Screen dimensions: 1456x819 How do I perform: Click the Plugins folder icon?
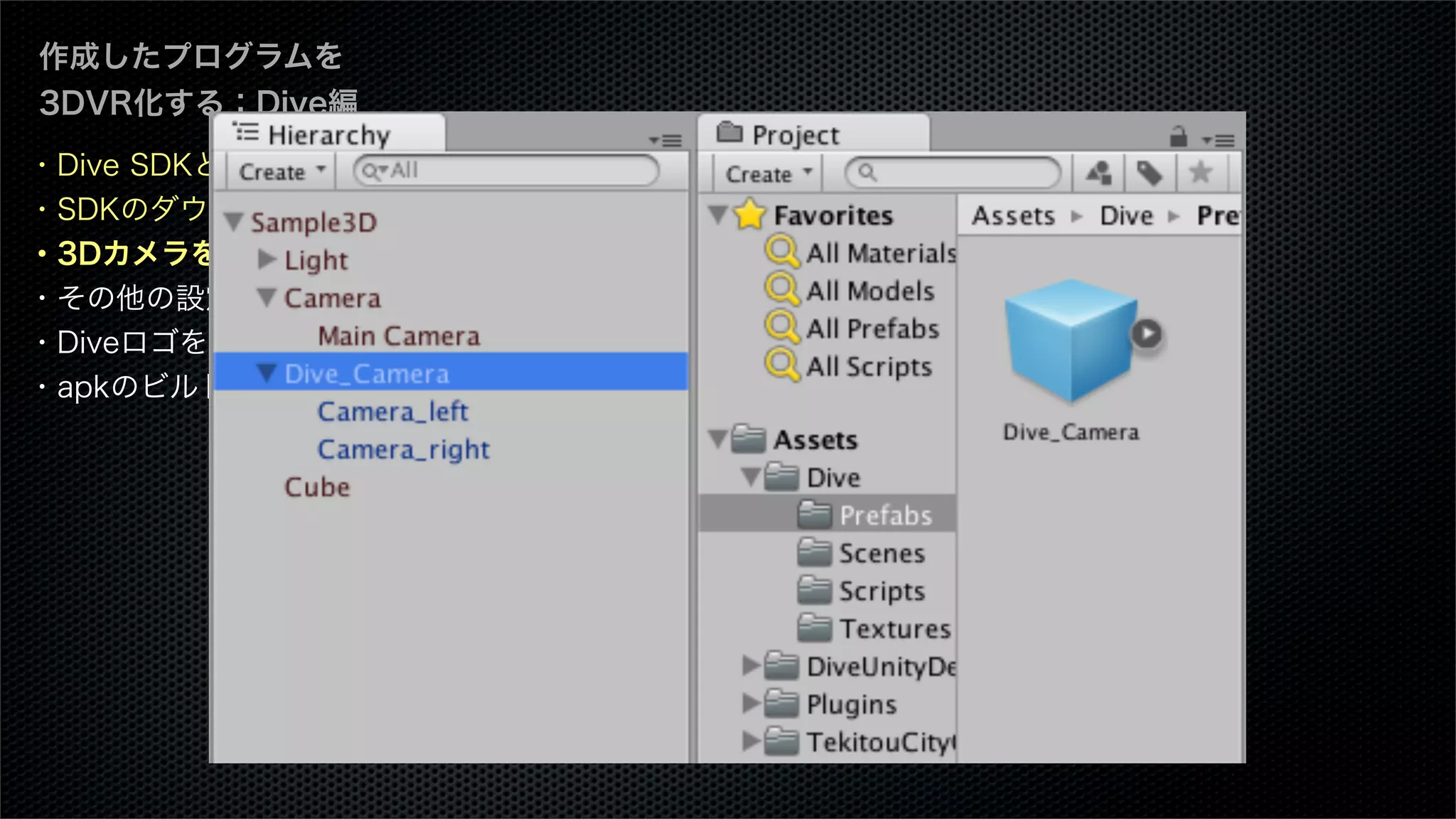point(781,703)
